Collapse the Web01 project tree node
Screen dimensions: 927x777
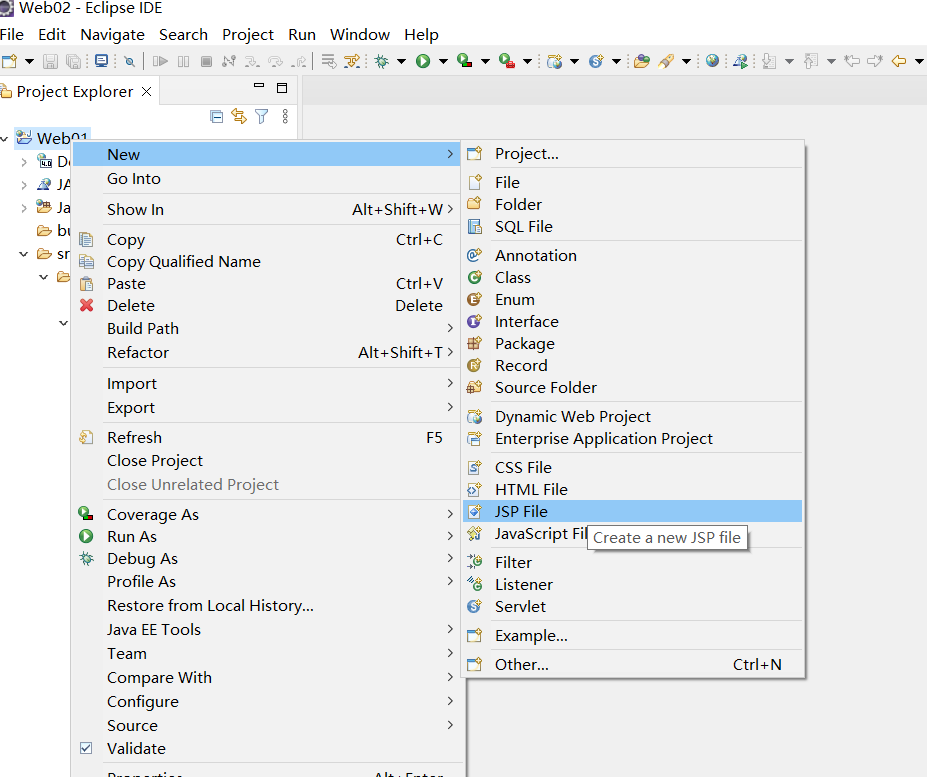point(5,139)
